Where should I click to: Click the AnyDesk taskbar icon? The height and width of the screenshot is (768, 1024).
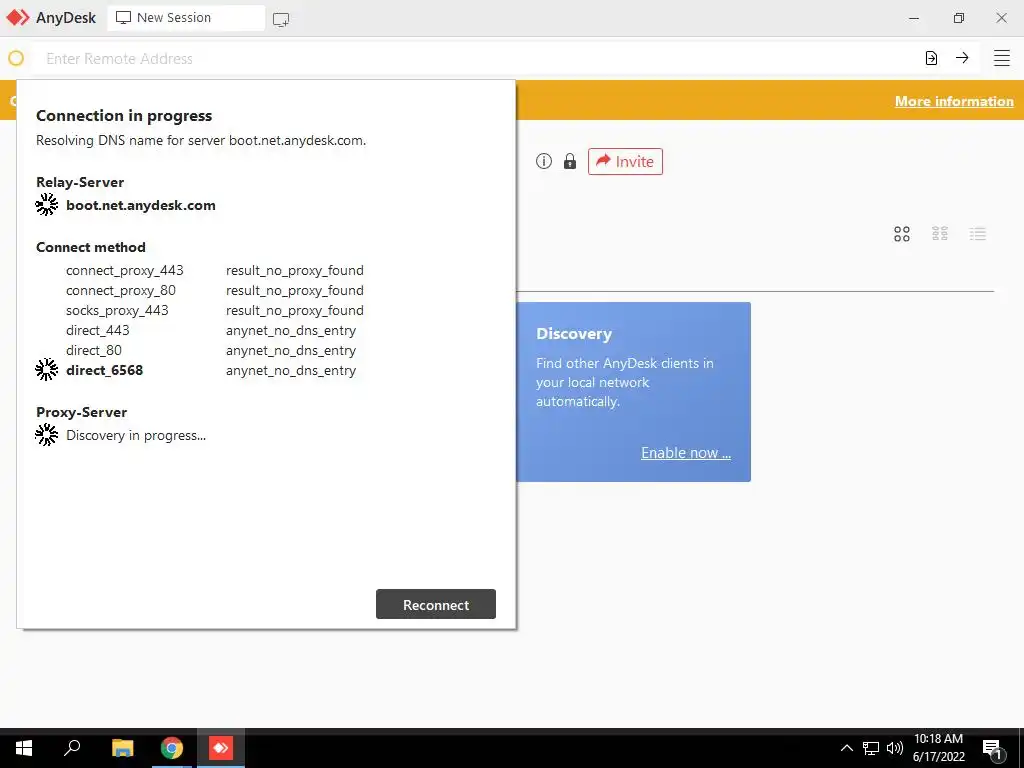pyautogui.click(x=221, y=748)
